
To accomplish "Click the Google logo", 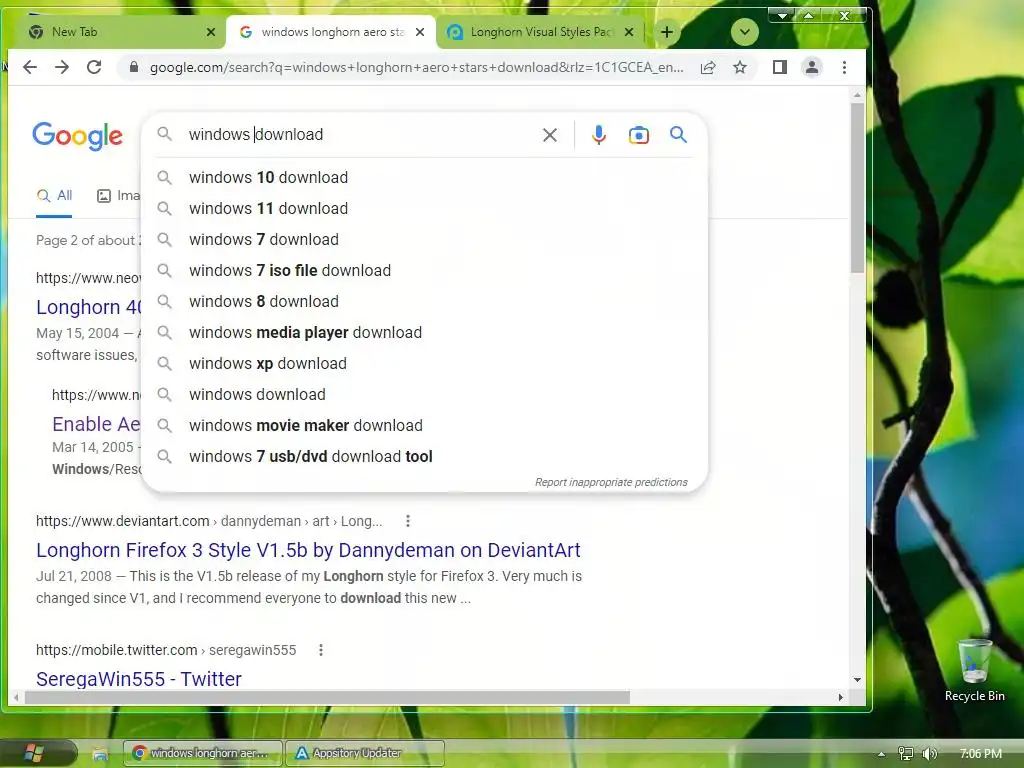I will [x=78, y=136].
